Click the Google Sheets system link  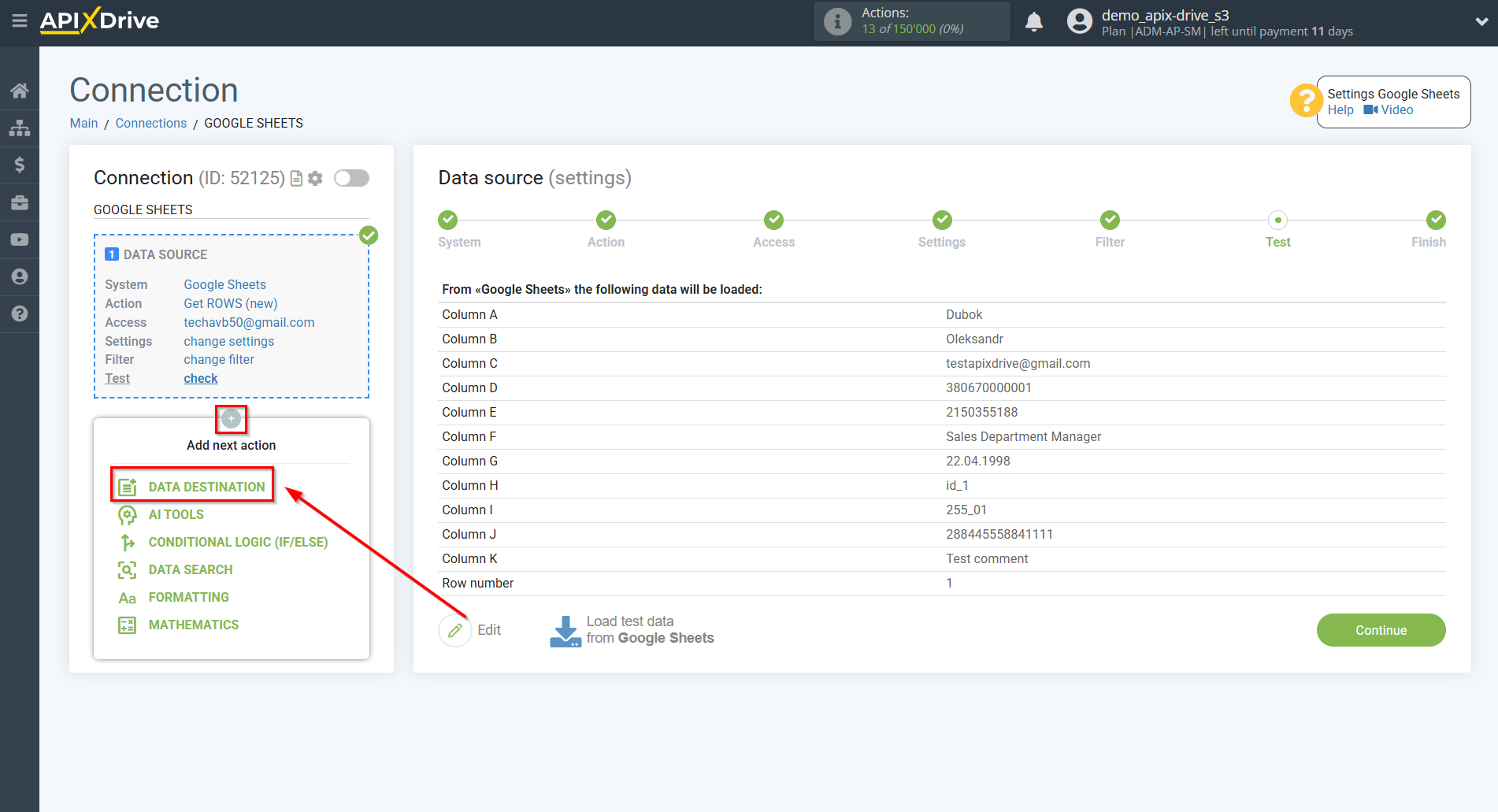click(x=225, y=284)
